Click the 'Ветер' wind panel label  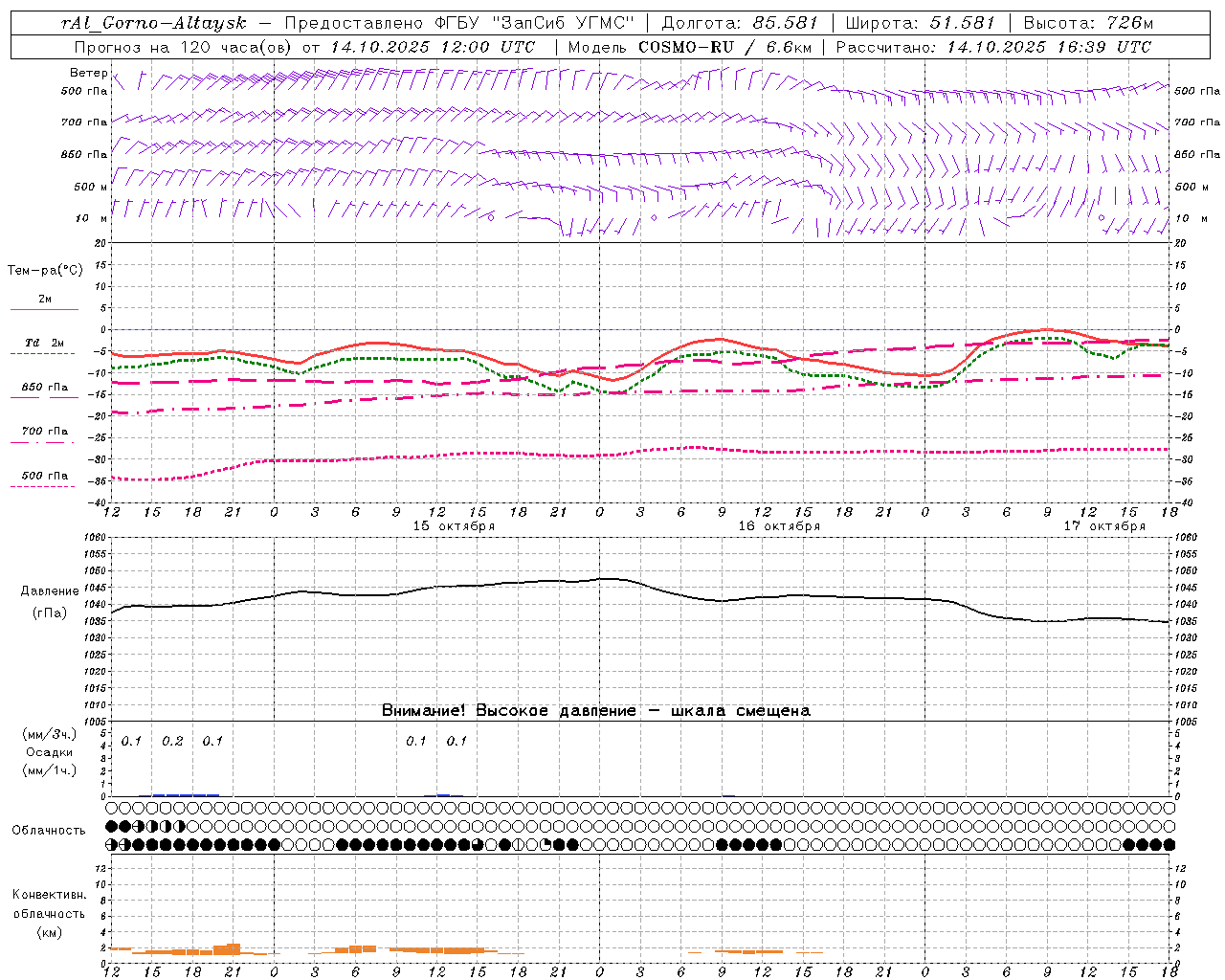[x=88, y=73]
